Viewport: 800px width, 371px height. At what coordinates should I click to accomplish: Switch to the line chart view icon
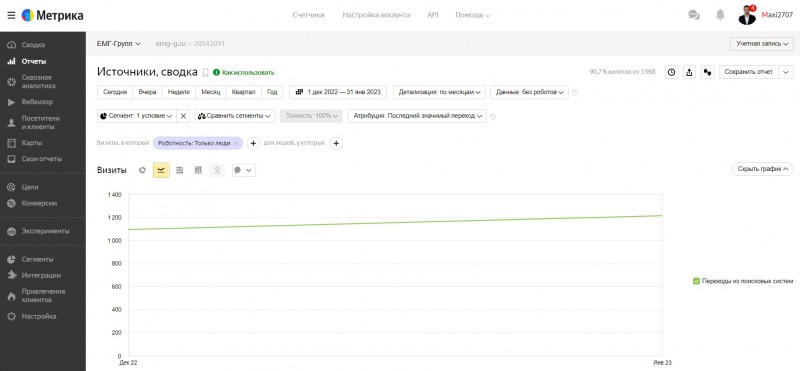161,170
